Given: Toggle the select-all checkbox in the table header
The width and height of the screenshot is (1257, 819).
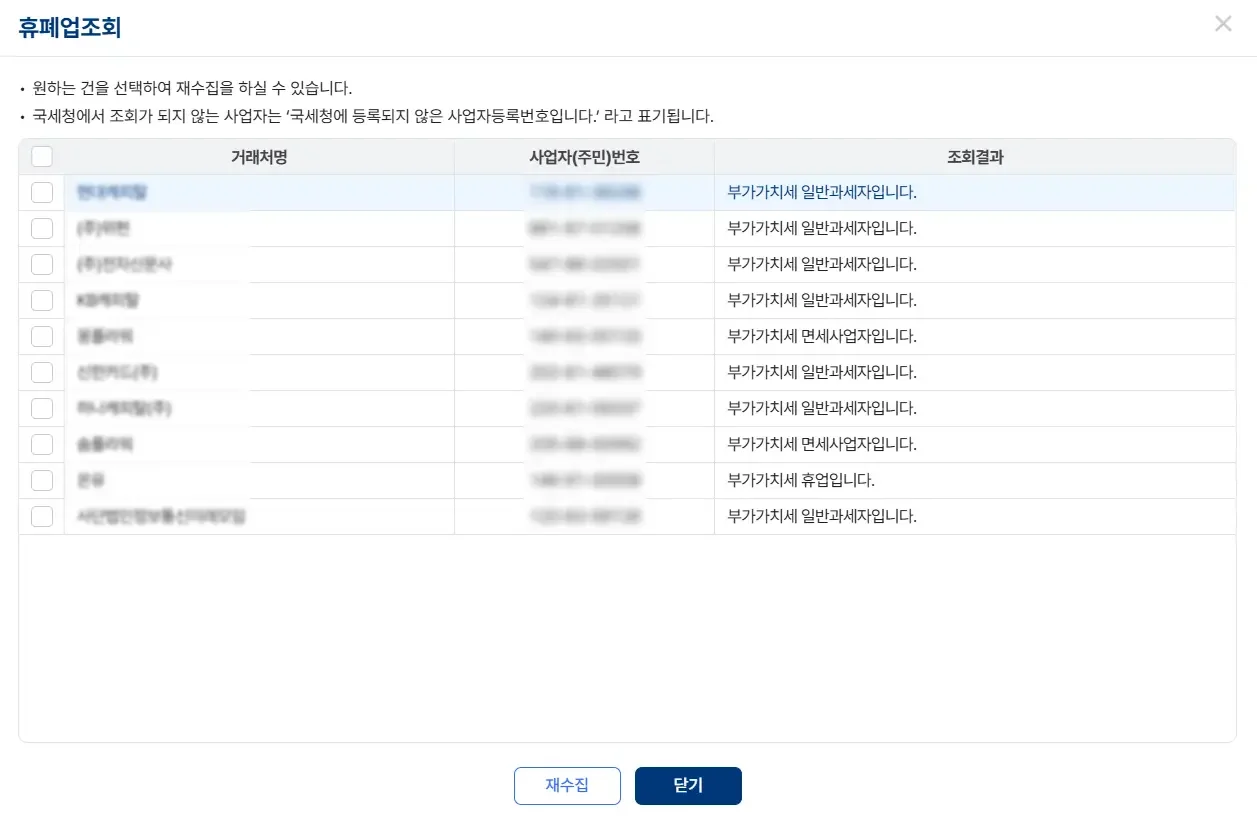Looking at the screenshot, I should click(41, 157).
